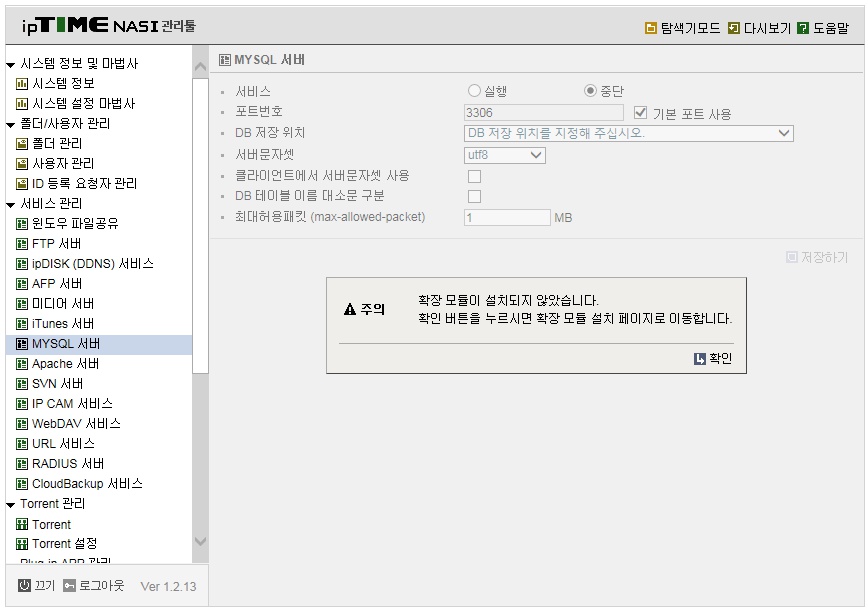Click the 저장하기 save button
868x612 pixels.
817,257
